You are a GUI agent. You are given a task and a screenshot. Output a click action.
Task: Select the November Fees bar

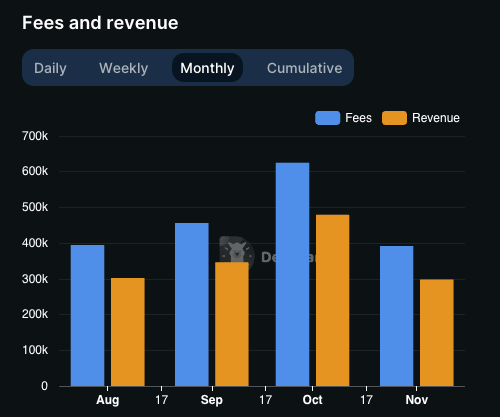click(x=396, y=316)
